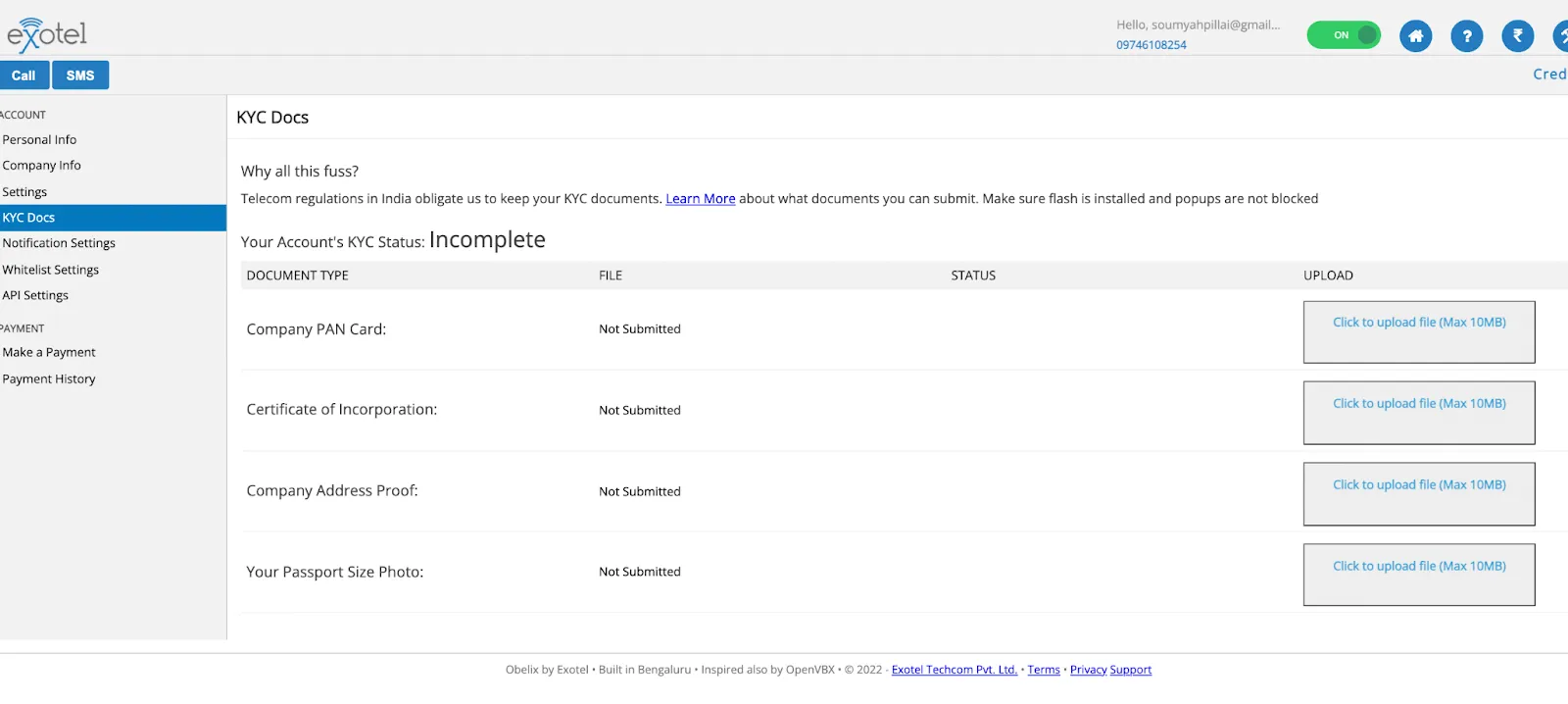Click the UPLOAD column header
The width and height of the screenshot is (1568, 704).
(x=1328, y=276)
